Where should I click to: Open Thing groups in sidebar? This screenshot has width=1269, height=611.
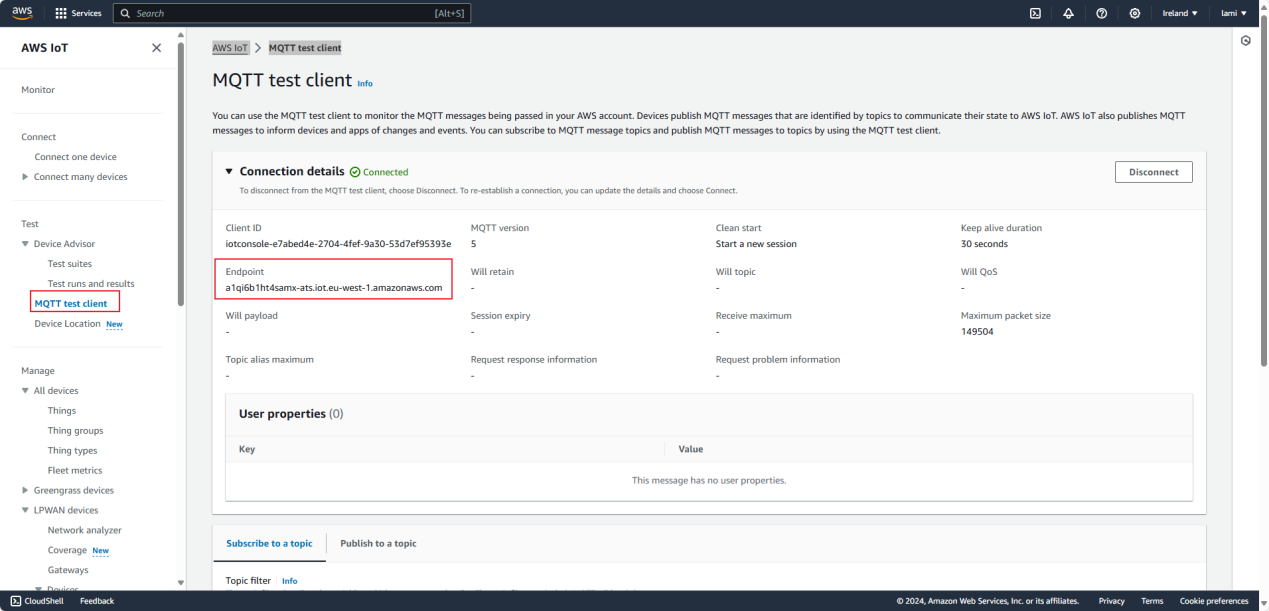pos(75,431)
